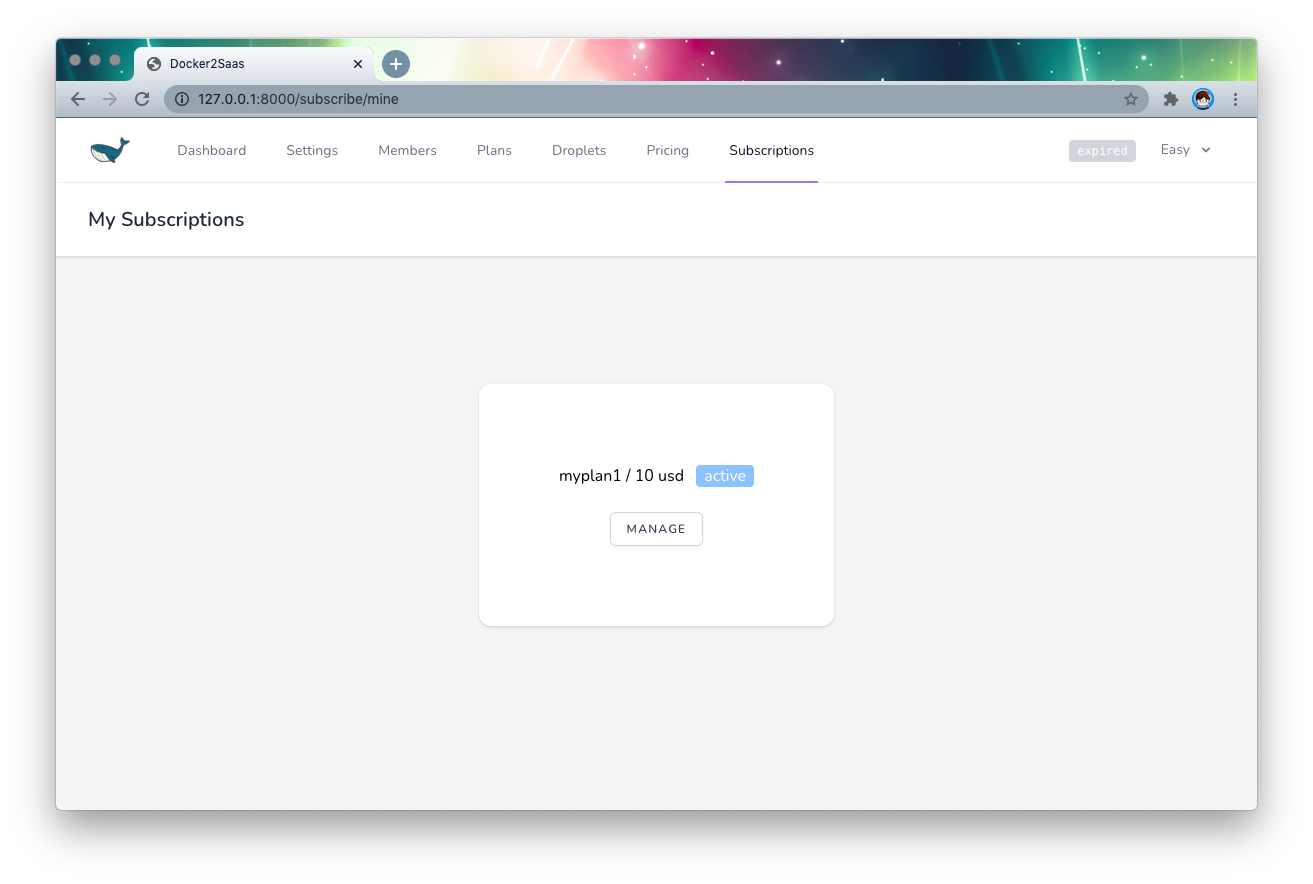
Task: Click the browser forward arrow
Action: click(x=110, y=99)
